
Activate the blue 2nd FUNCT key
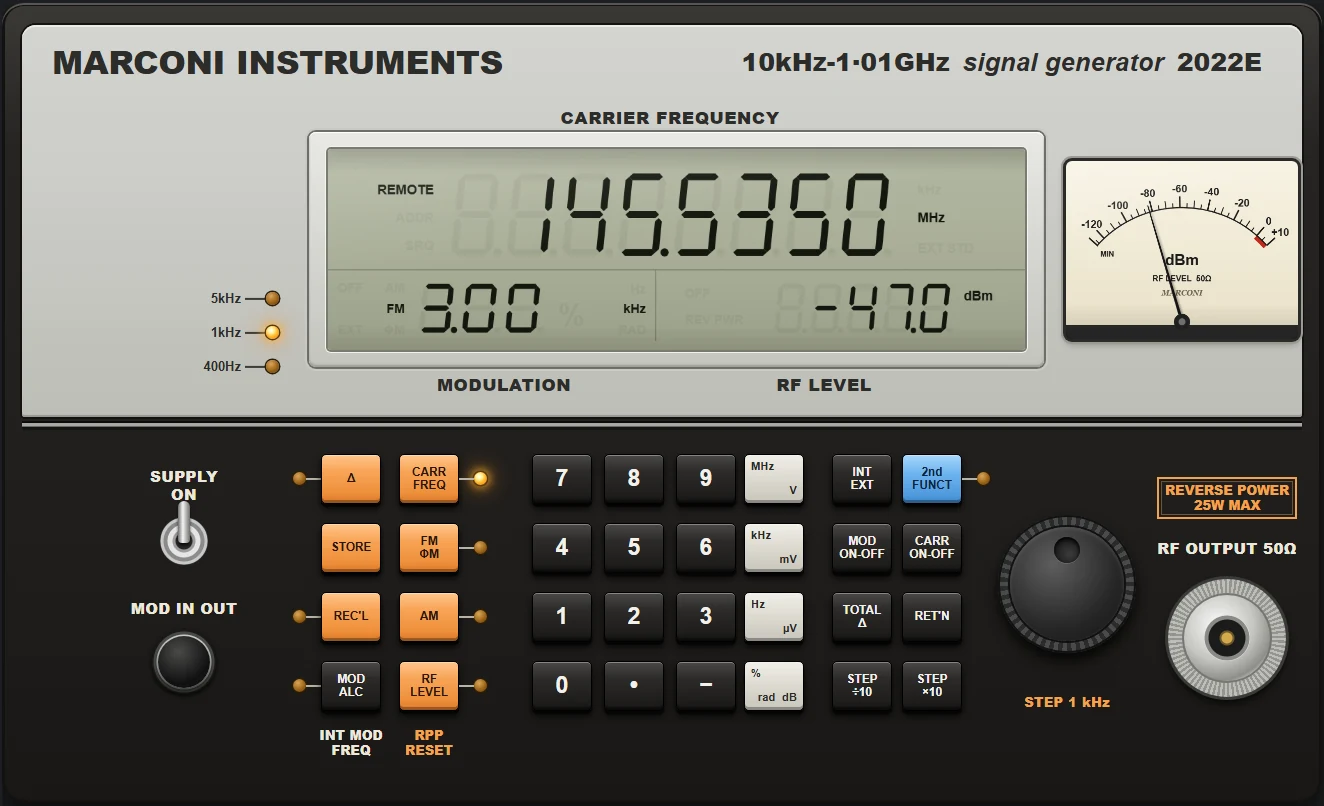pos(932,478)
